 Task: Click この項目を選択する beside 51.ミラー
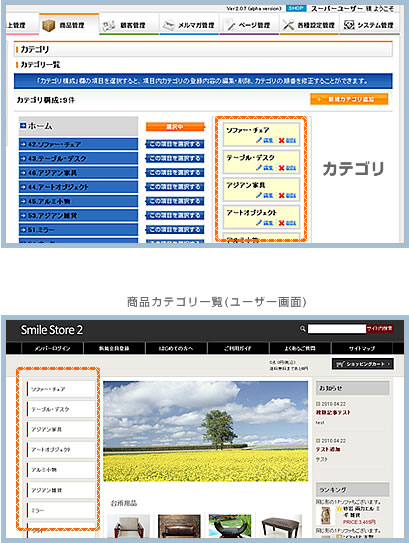point(175,230)
